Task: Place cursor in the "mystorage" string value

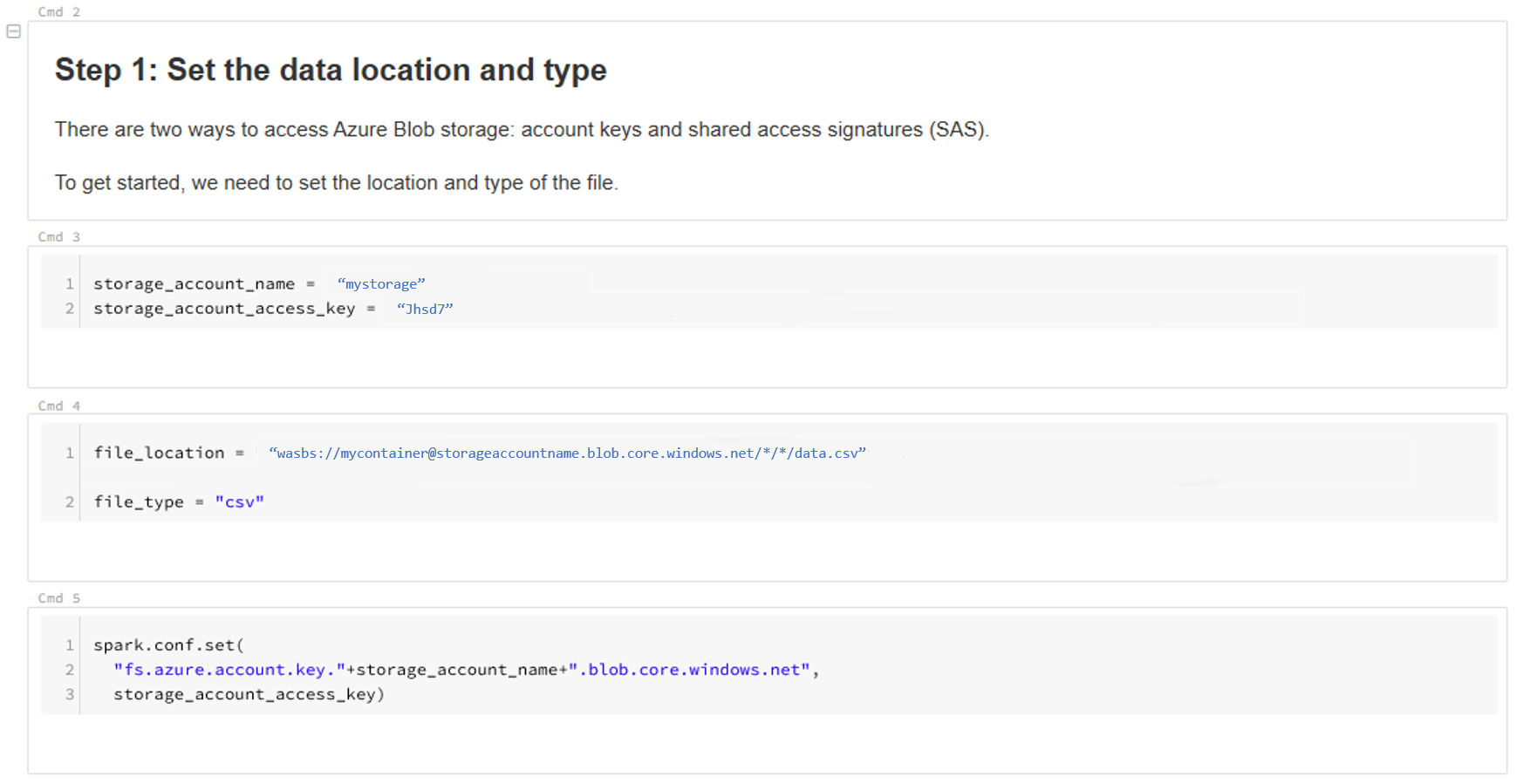Action: (381, 284)
